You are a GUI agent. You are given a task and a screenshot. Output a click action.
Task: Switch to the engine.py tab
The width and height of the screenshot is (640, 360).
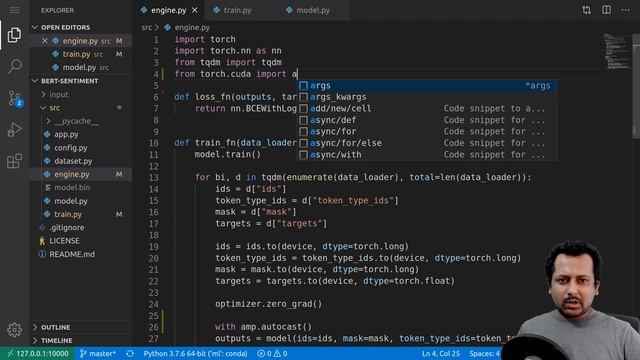(169, 10)
